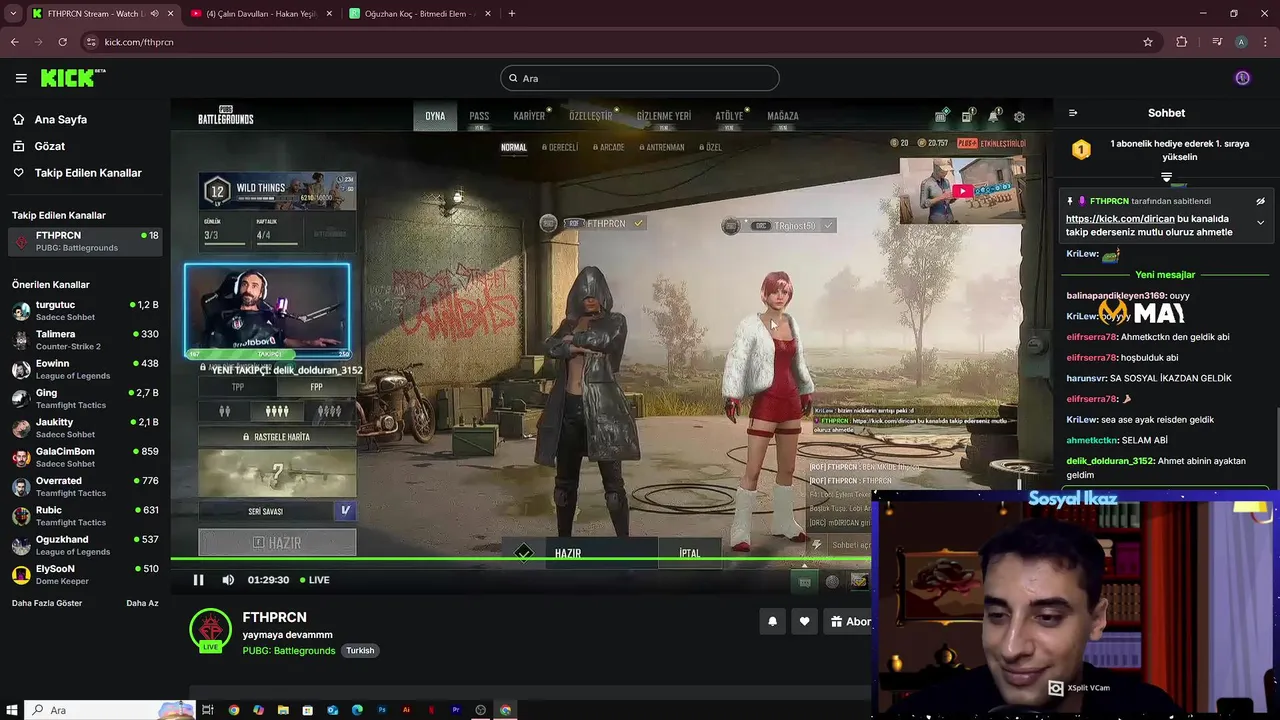Screen dimensions: 1280x720
Task: Open Task View in taskbar
Action: tap(208, 710)
